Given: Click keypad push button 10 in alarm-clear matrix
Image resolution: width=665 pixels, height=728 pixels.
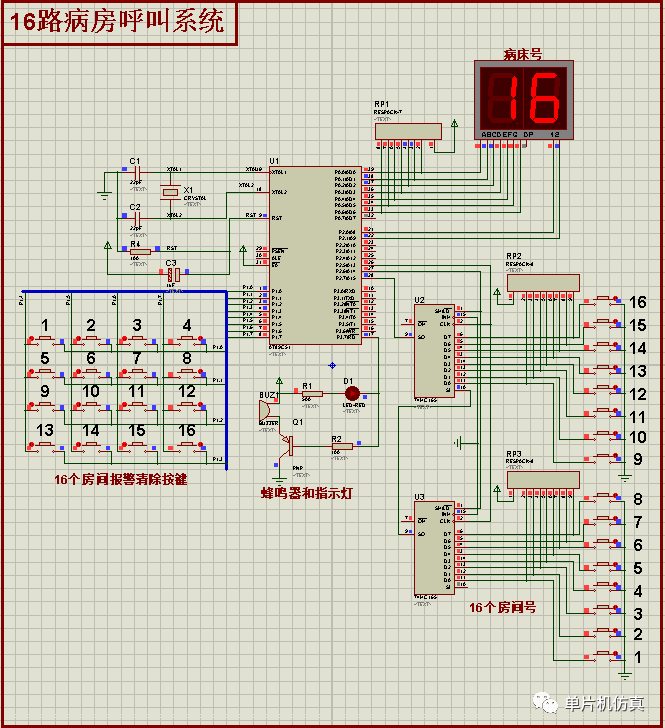Looking at the screenshot, I should (91, 406).
